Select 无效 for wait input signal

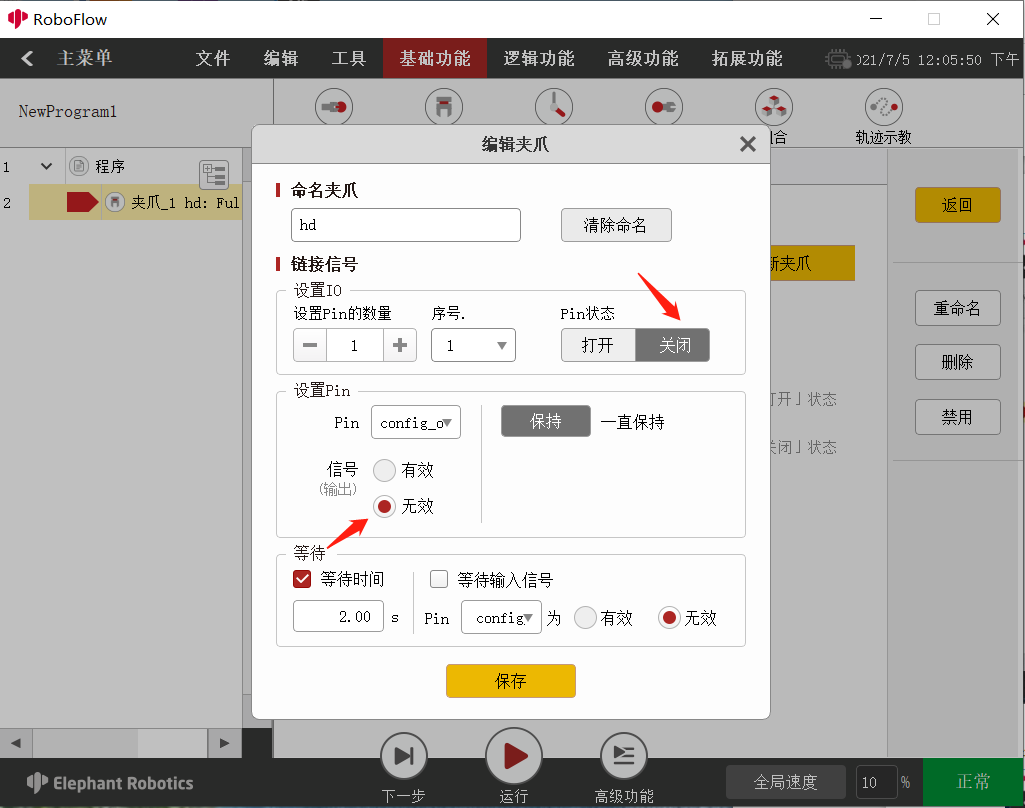[669, 618]
